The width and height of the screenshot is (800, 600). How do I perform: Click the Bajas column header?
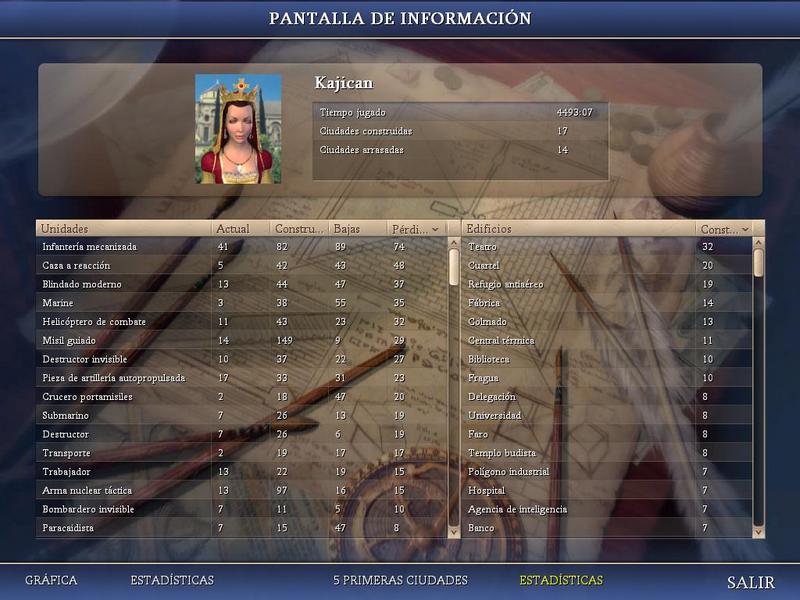point(357,229)
